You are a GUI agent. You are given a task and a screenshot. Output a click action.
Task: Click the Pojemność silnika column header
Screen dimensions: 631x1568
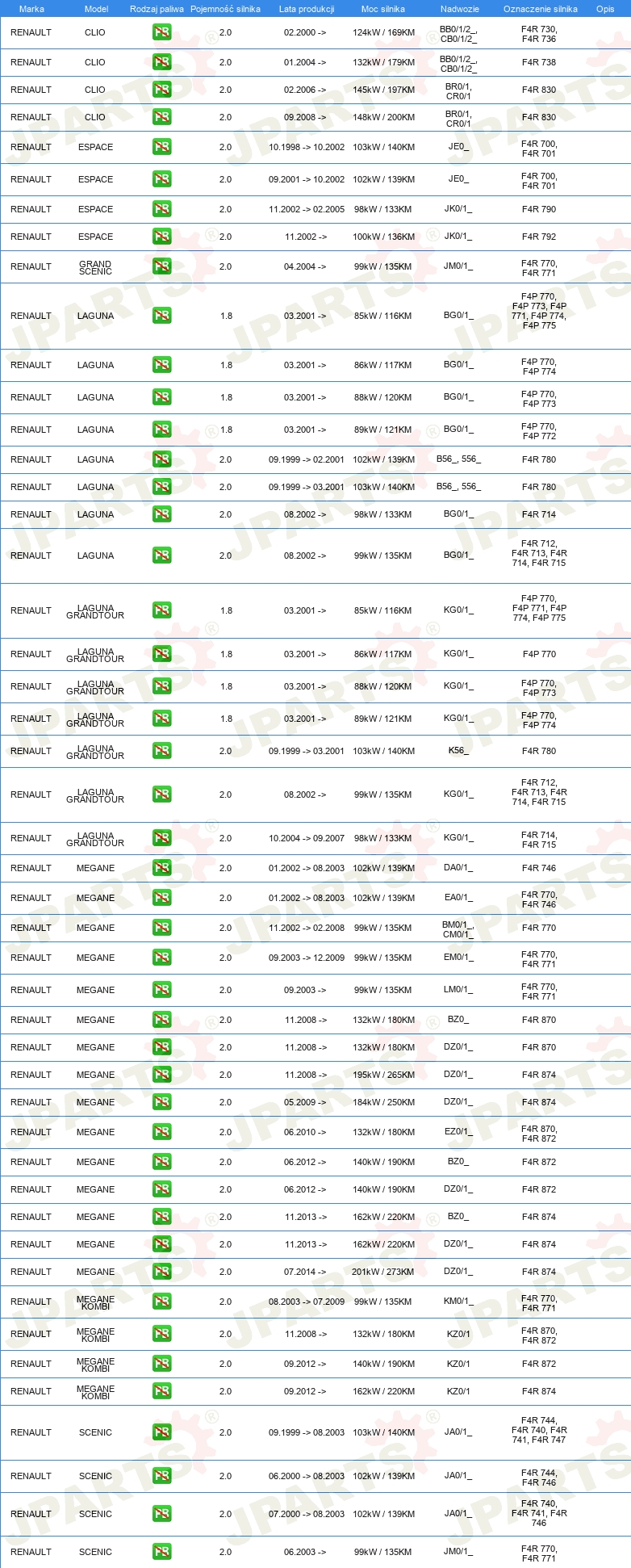[x=225, y=9]
